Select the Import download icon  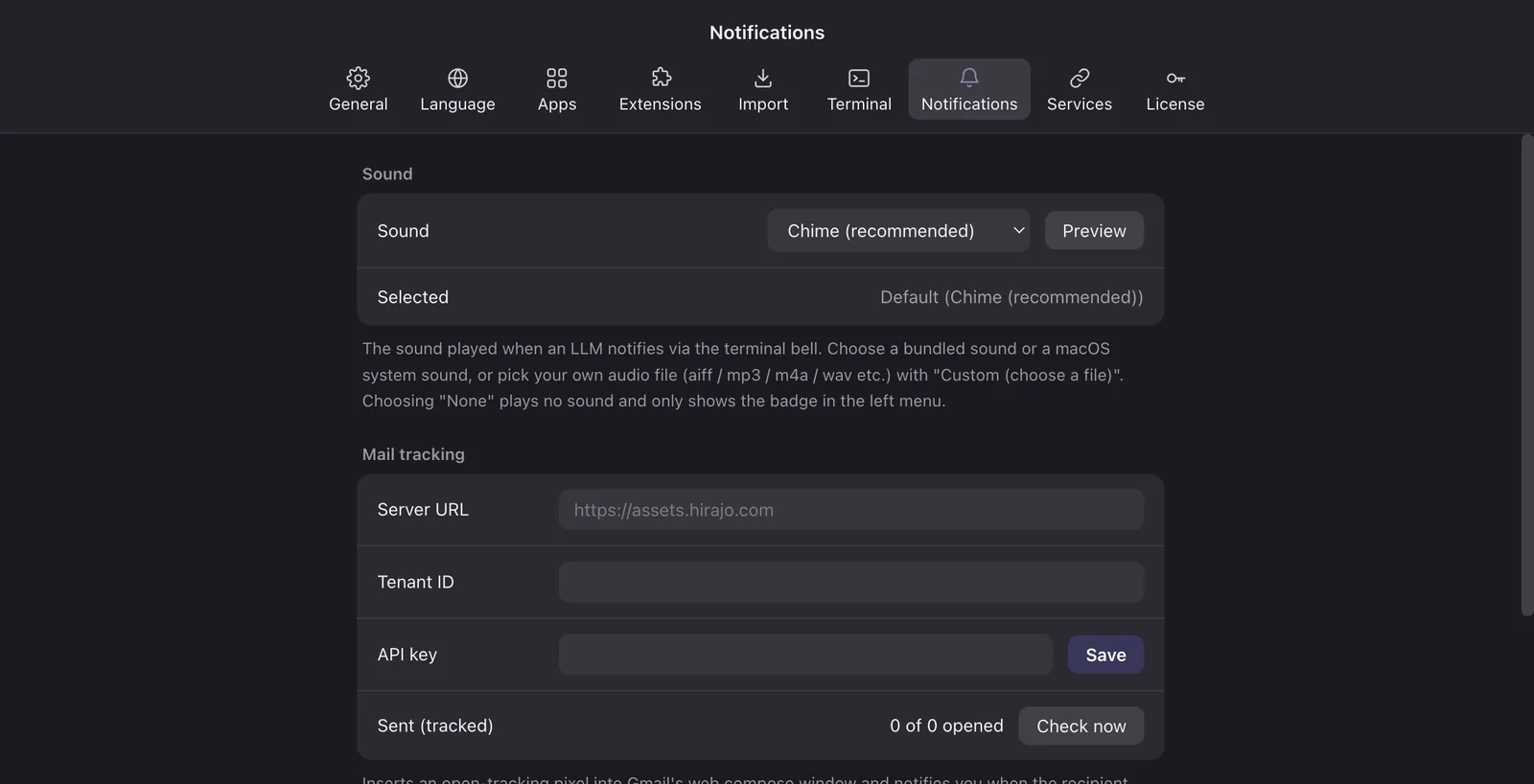coord(763,78)
